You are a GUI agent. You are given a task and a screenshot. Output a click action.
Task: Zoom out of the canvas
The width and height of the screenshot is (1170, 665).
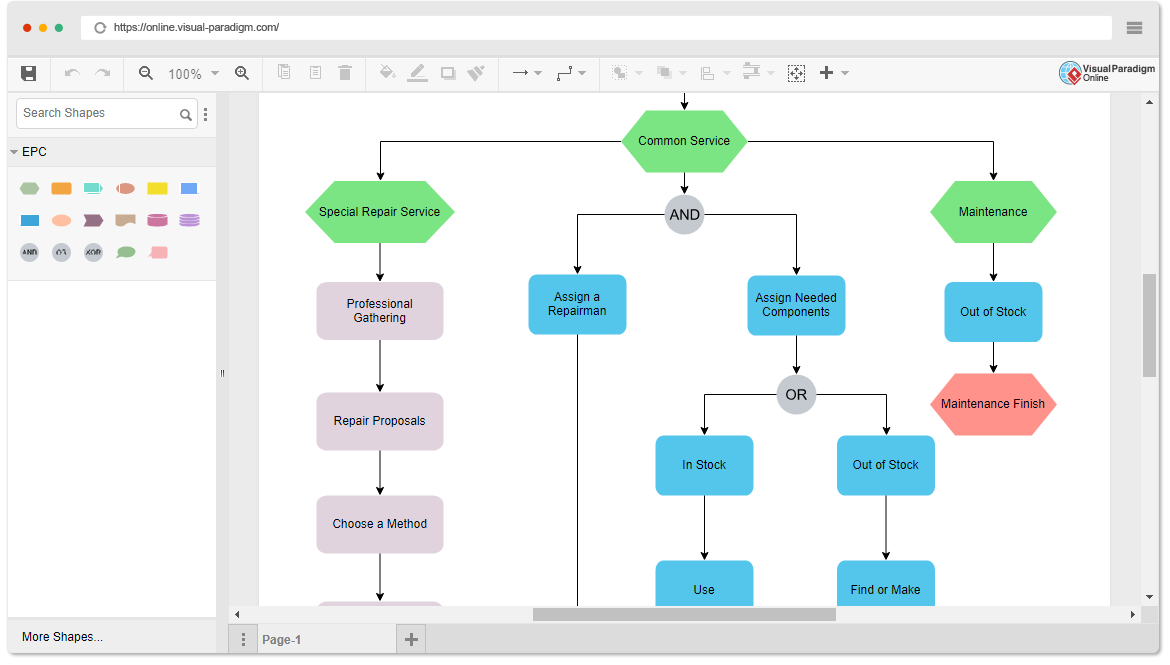click(x=145, y=72)
